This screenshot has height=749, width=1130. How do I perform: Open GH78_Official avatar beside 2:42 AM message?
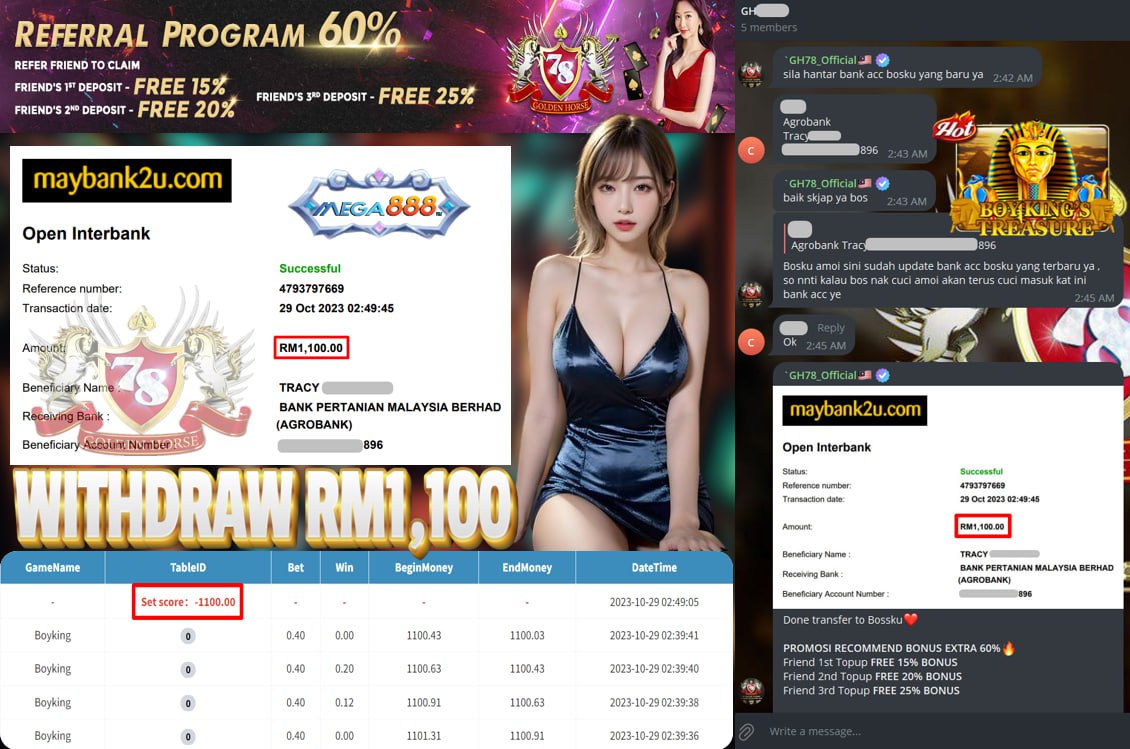tap(751, 74)
